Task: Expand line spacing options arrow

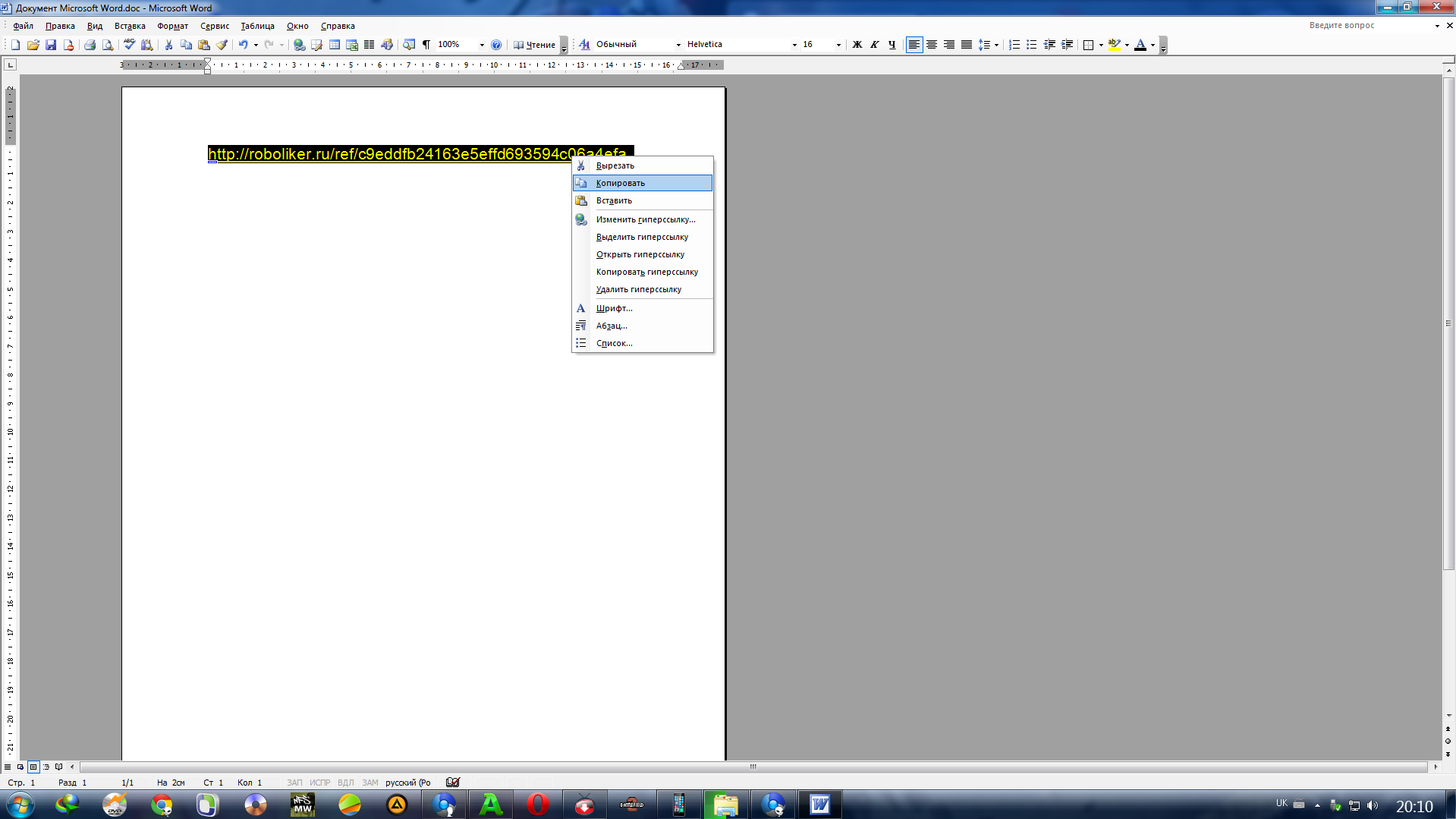Action: tap(996, 45)
